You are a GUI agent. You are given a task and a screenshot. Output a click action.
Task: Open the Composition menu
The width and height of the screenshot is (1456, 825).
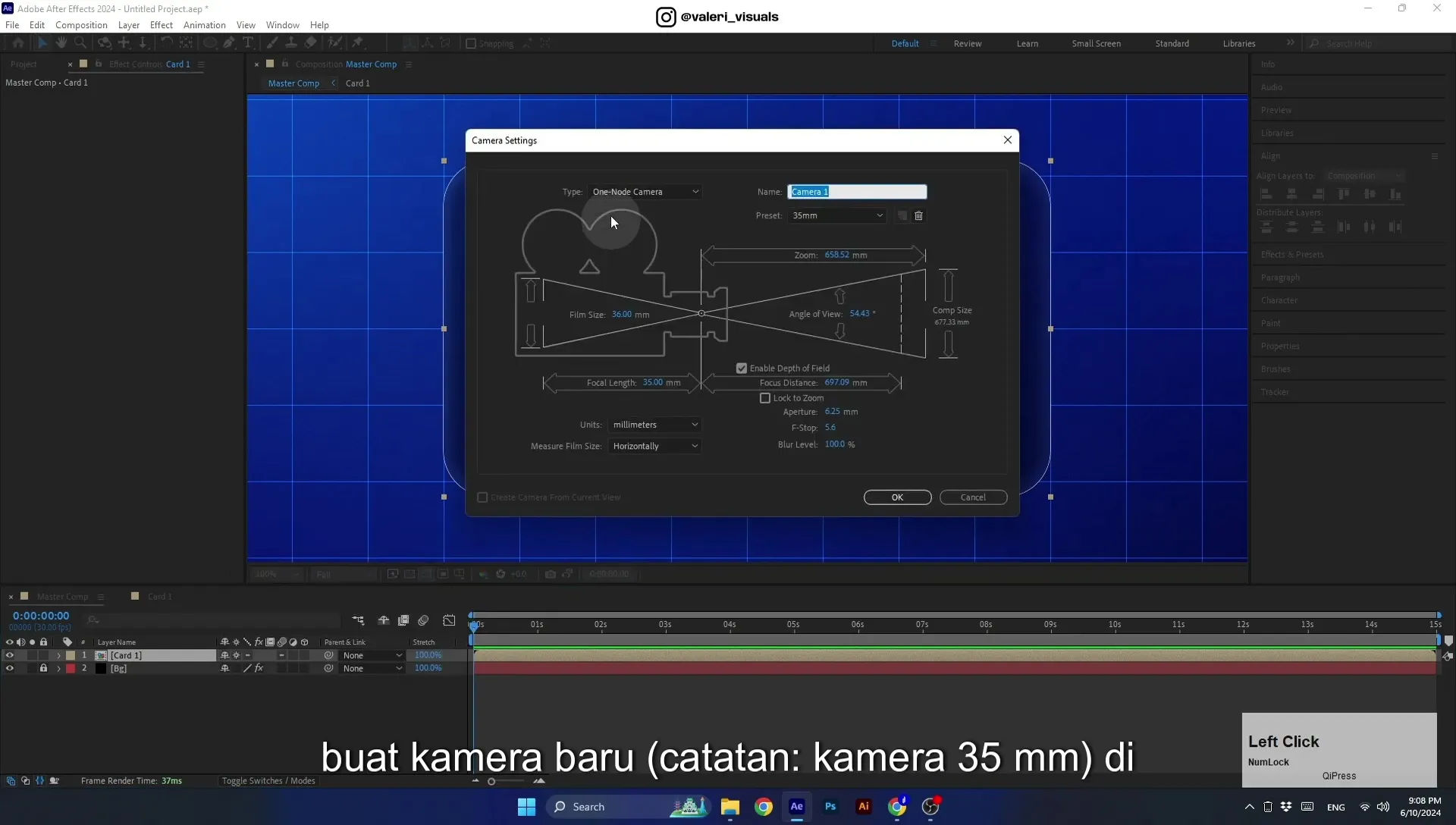point(81,25)
